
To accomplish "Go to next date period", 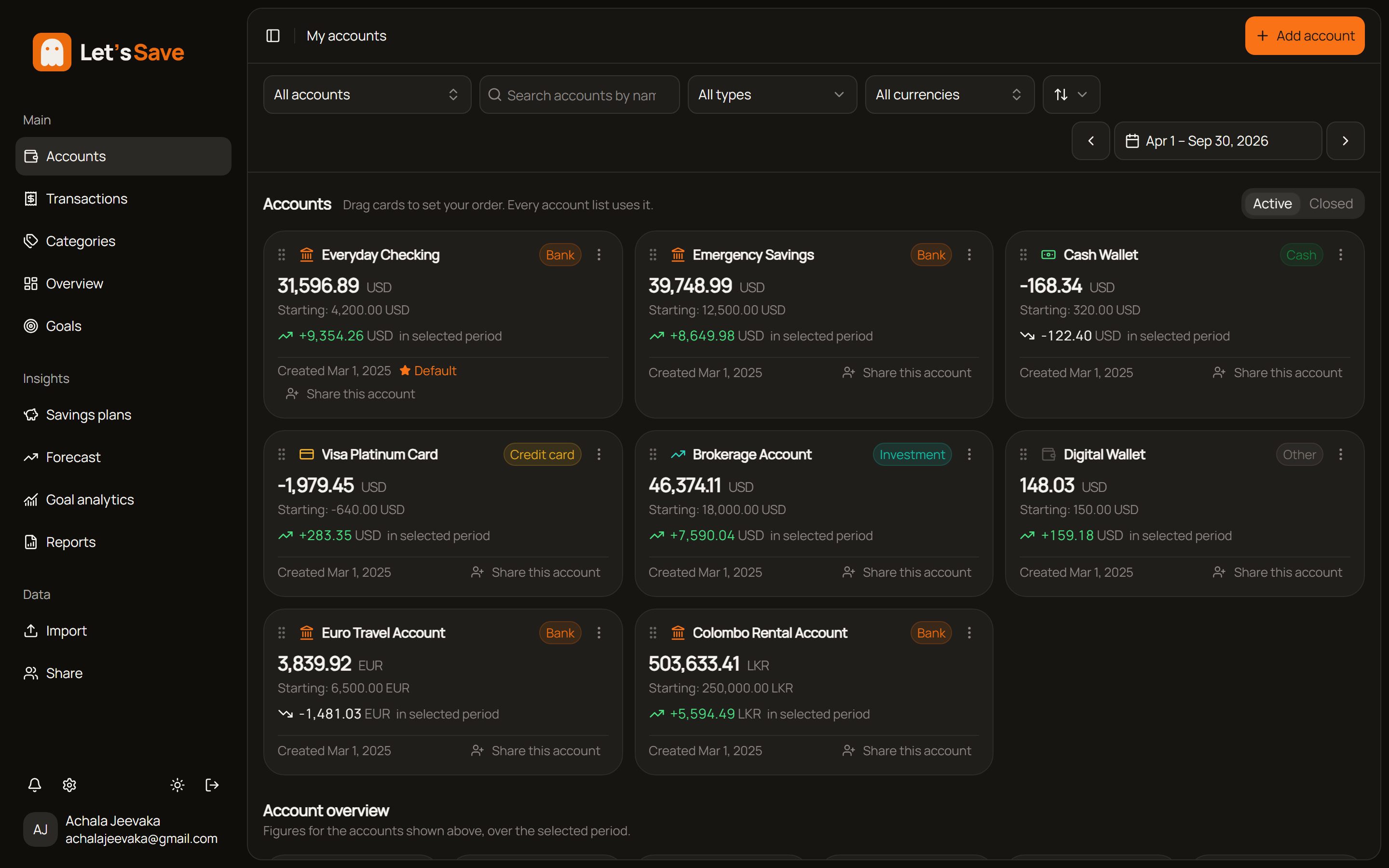I will [x=1345, y=141].
